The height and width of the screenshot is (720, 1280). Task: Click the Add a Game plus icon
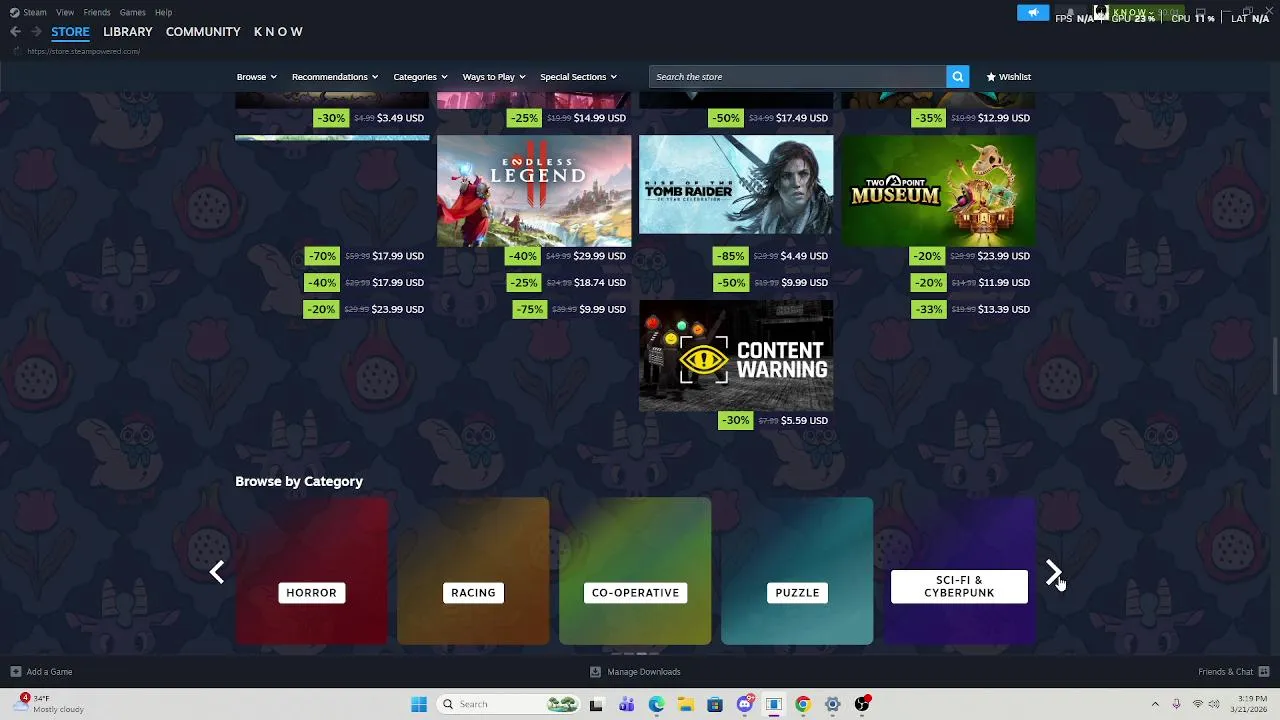15,672
